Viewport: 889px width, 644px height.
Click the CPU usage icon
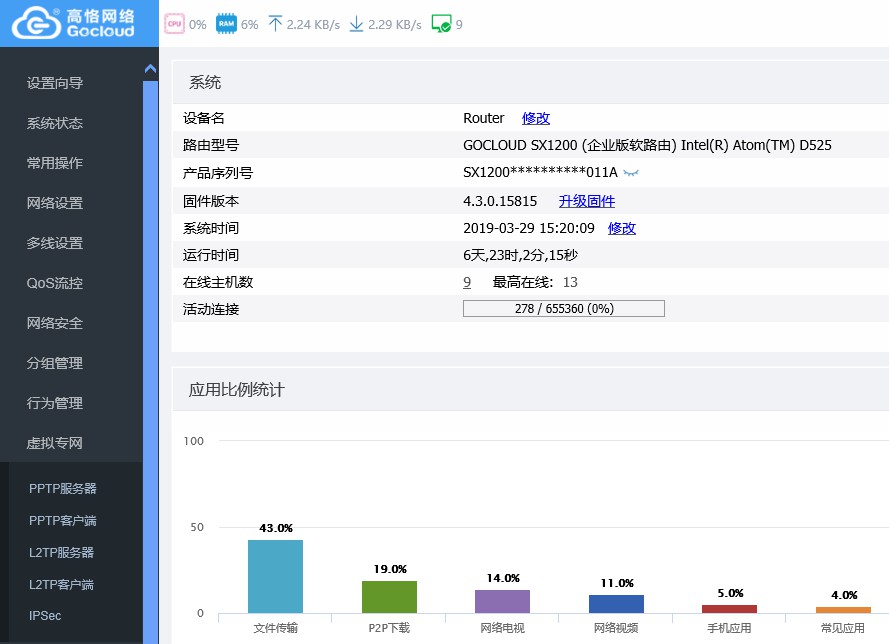coord(175,24)
